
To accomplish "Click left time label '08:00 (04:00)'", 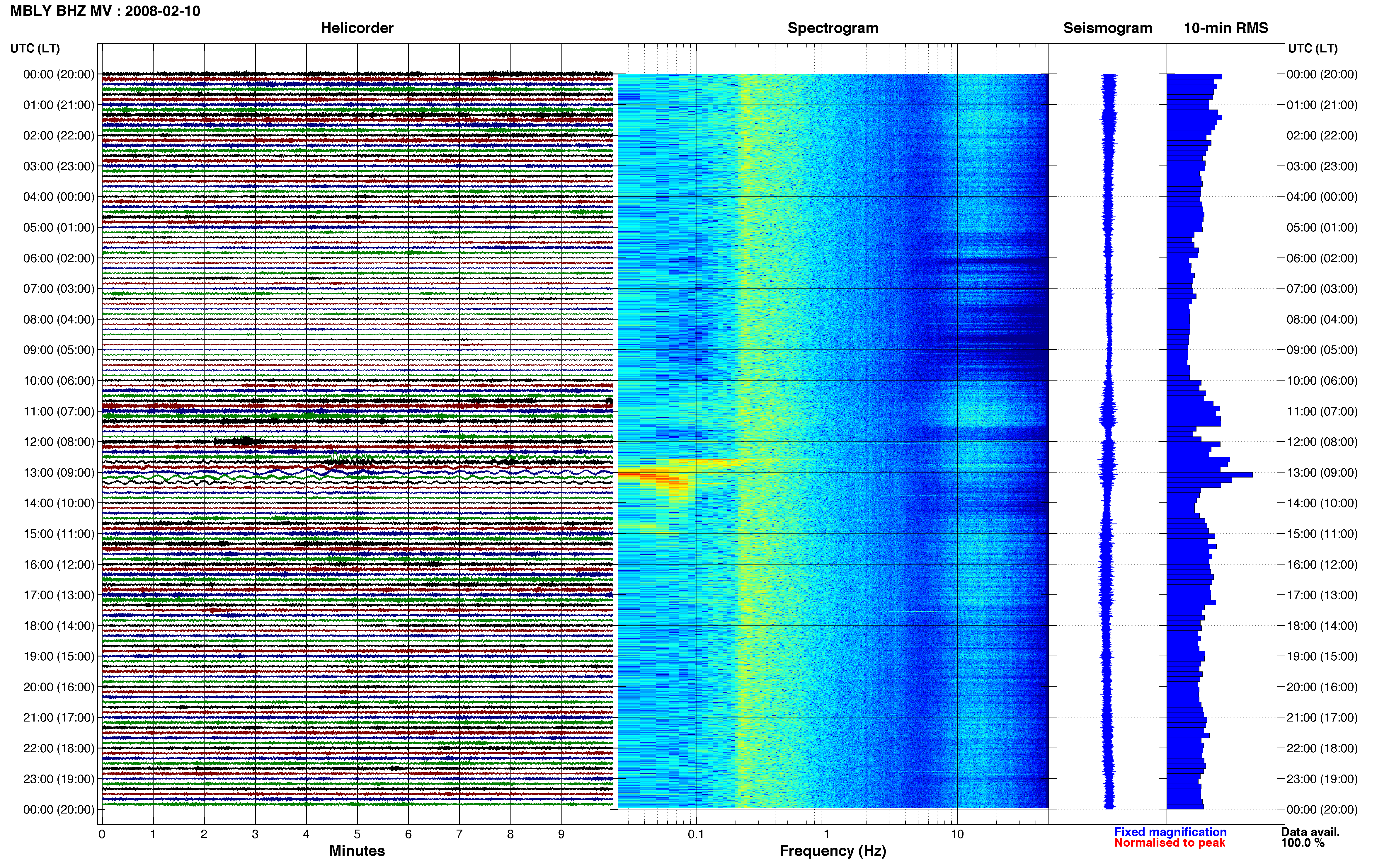I will click(x=59, y=319).
